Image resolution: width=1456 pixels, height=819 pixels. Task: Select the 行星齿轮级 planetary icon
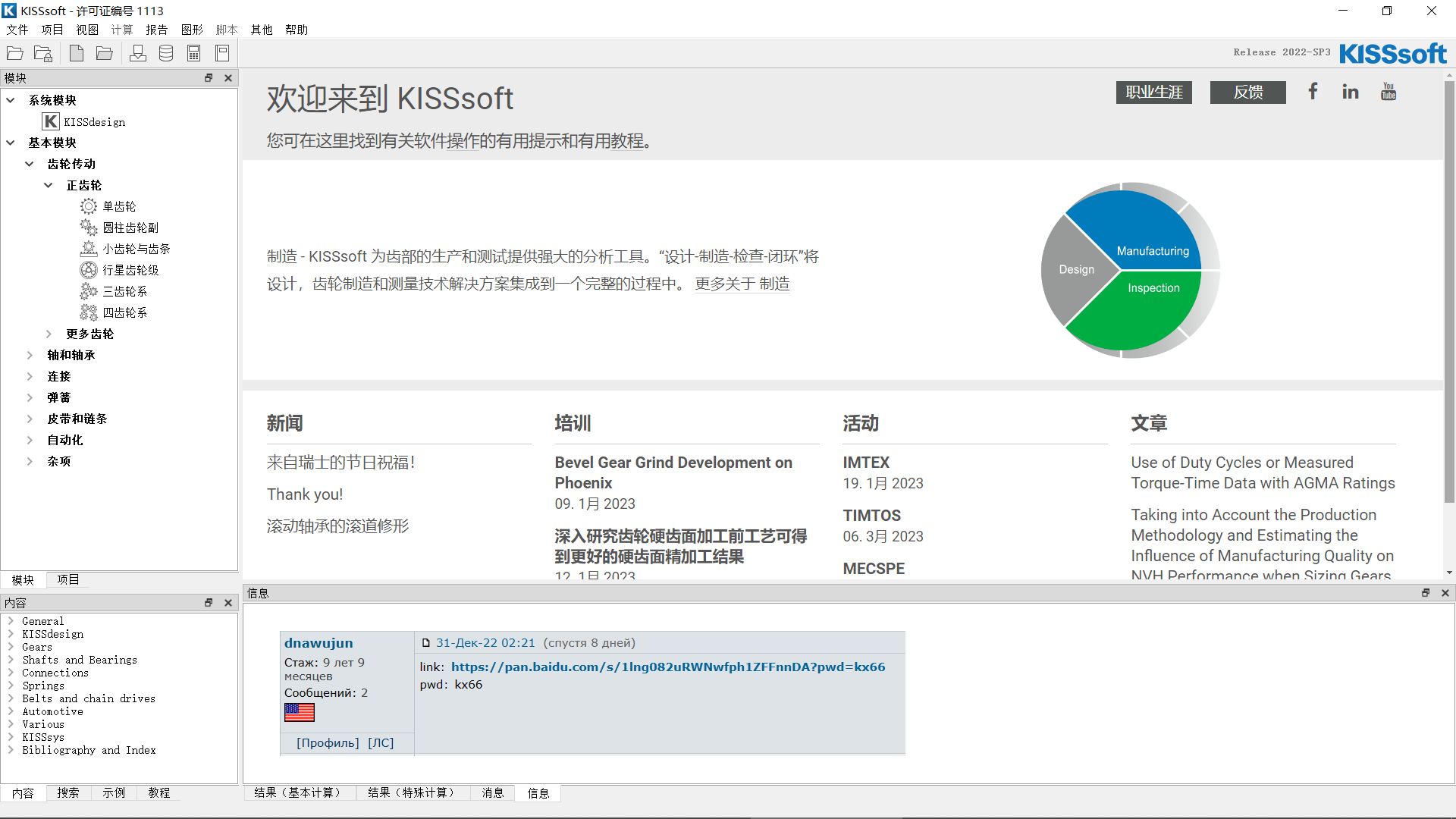89,270
